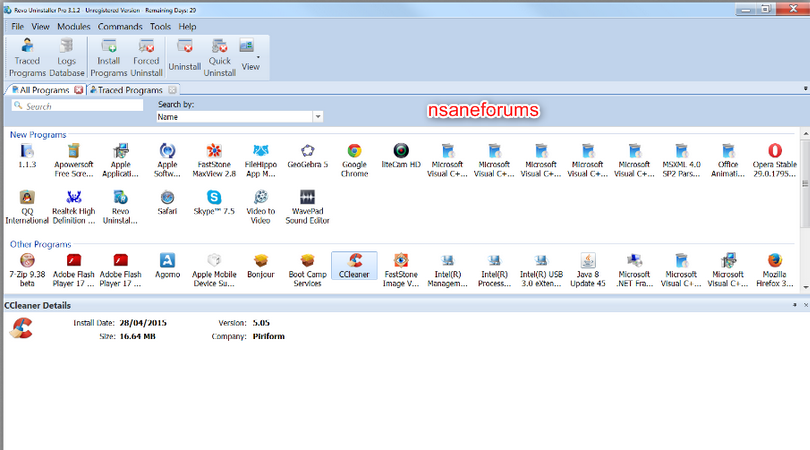Screen dimensions: 810x450
Task: Open the File menu
Action: [18, 26]
